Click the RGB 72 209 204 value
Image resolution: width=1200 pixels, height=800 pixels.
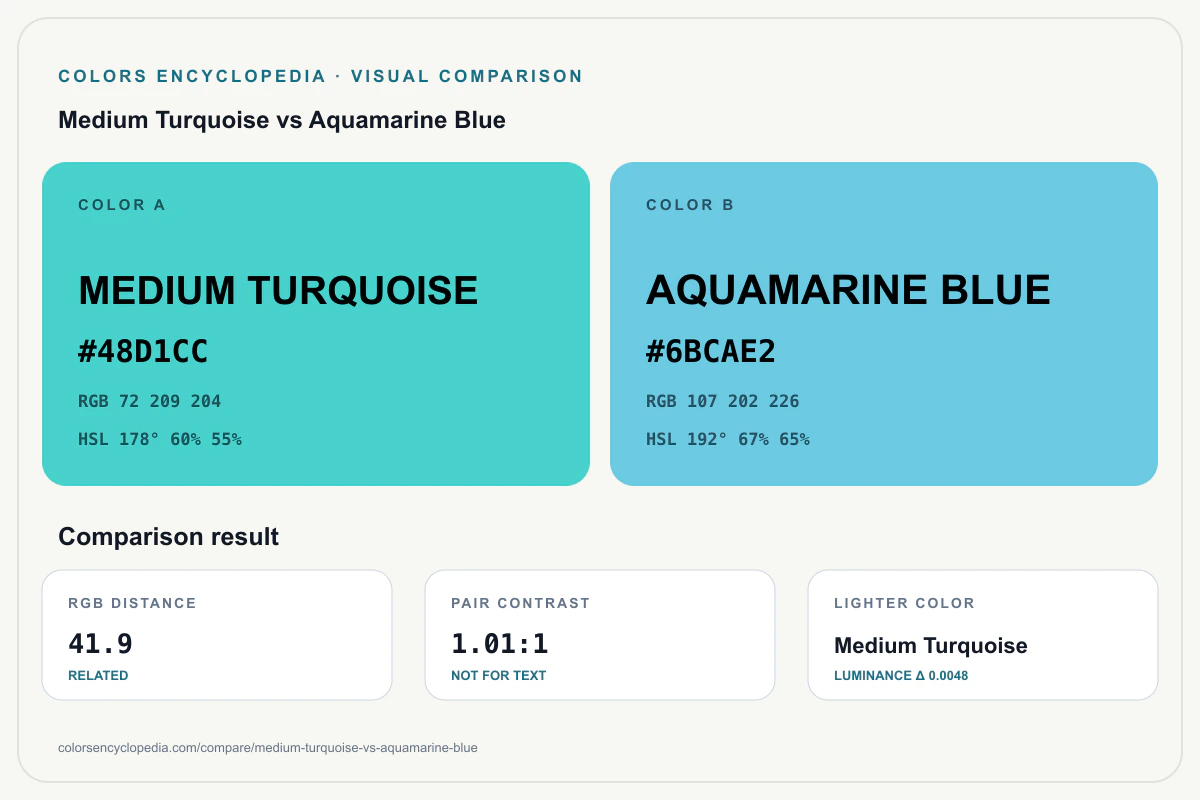(x=150, y=402)
